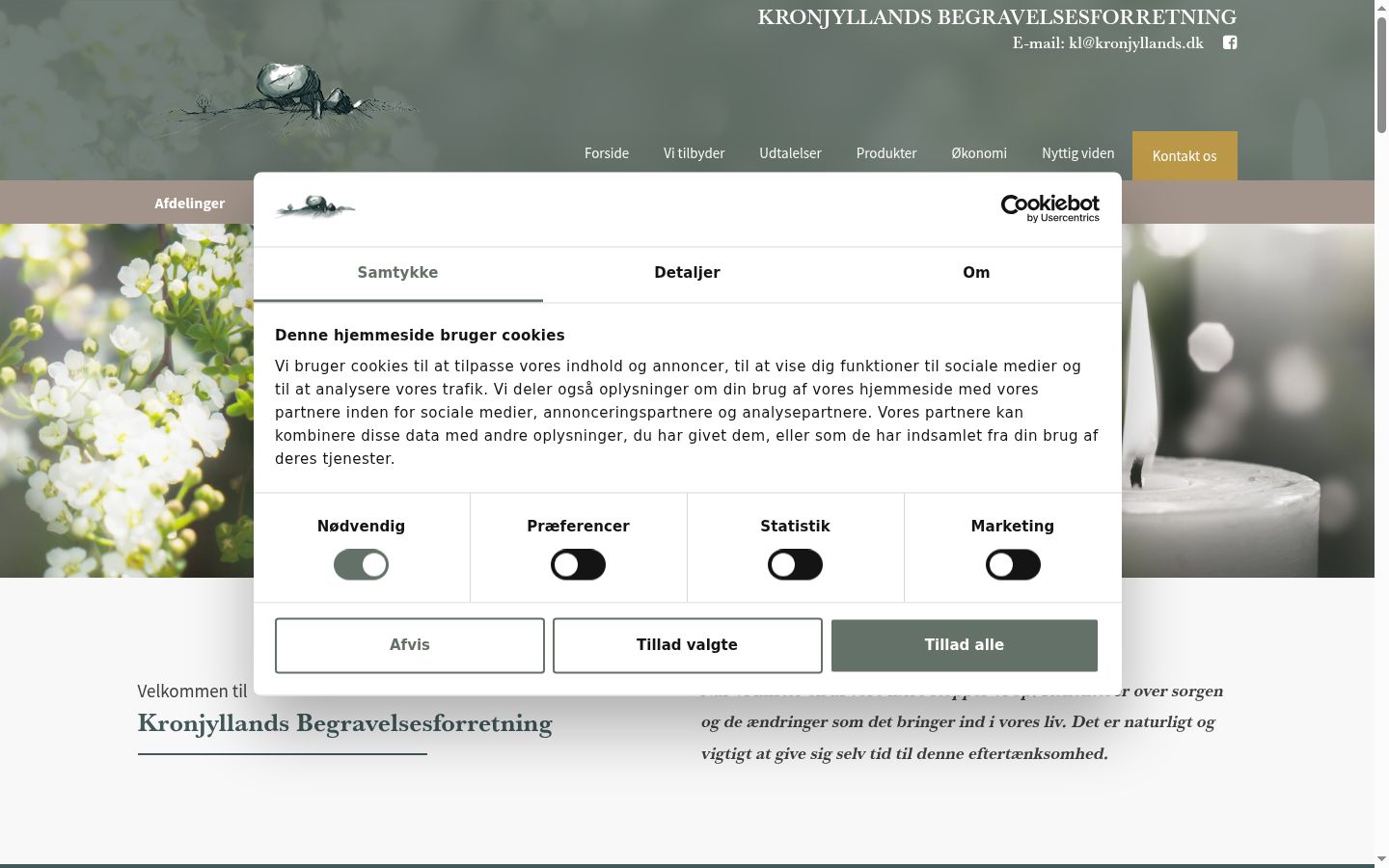Click the Kontakt os button
Image resolution: width=1389 pixels, height=868 pixels.
(x=1185, y=155)
